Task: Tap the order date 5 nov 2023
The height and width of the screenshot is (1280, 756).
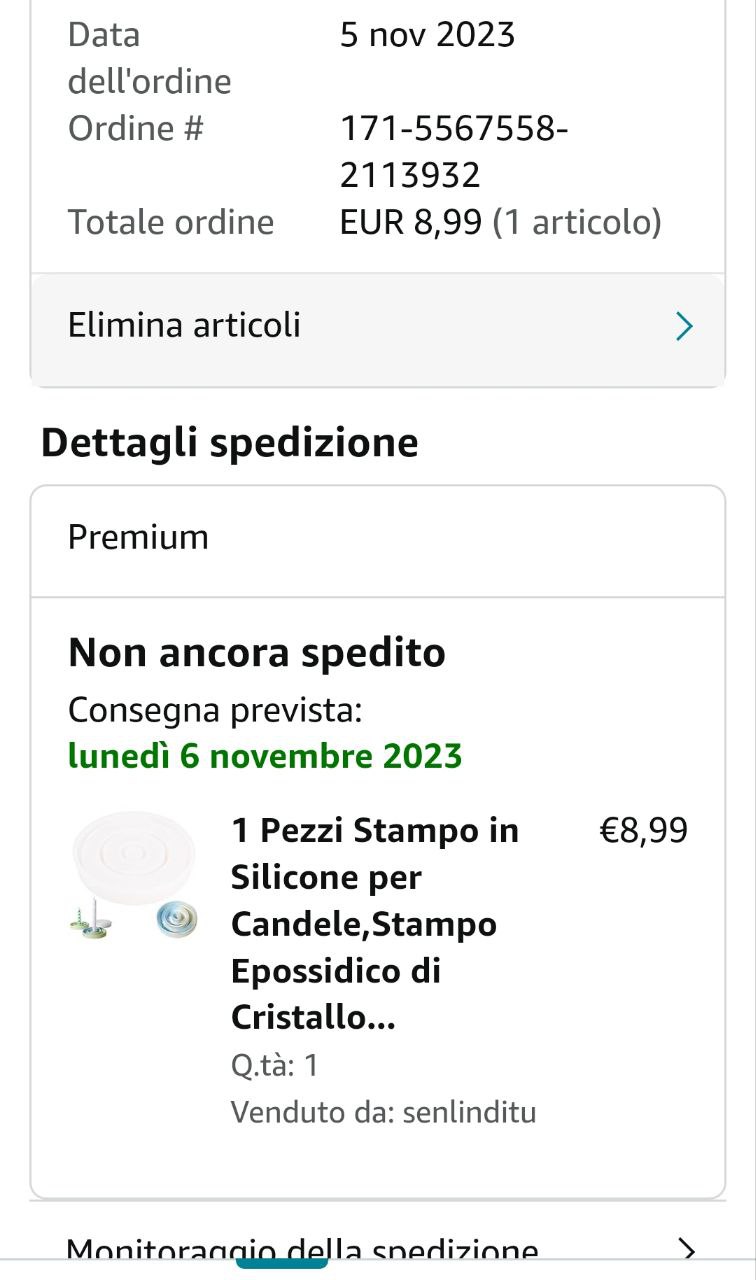Action: 427,36
